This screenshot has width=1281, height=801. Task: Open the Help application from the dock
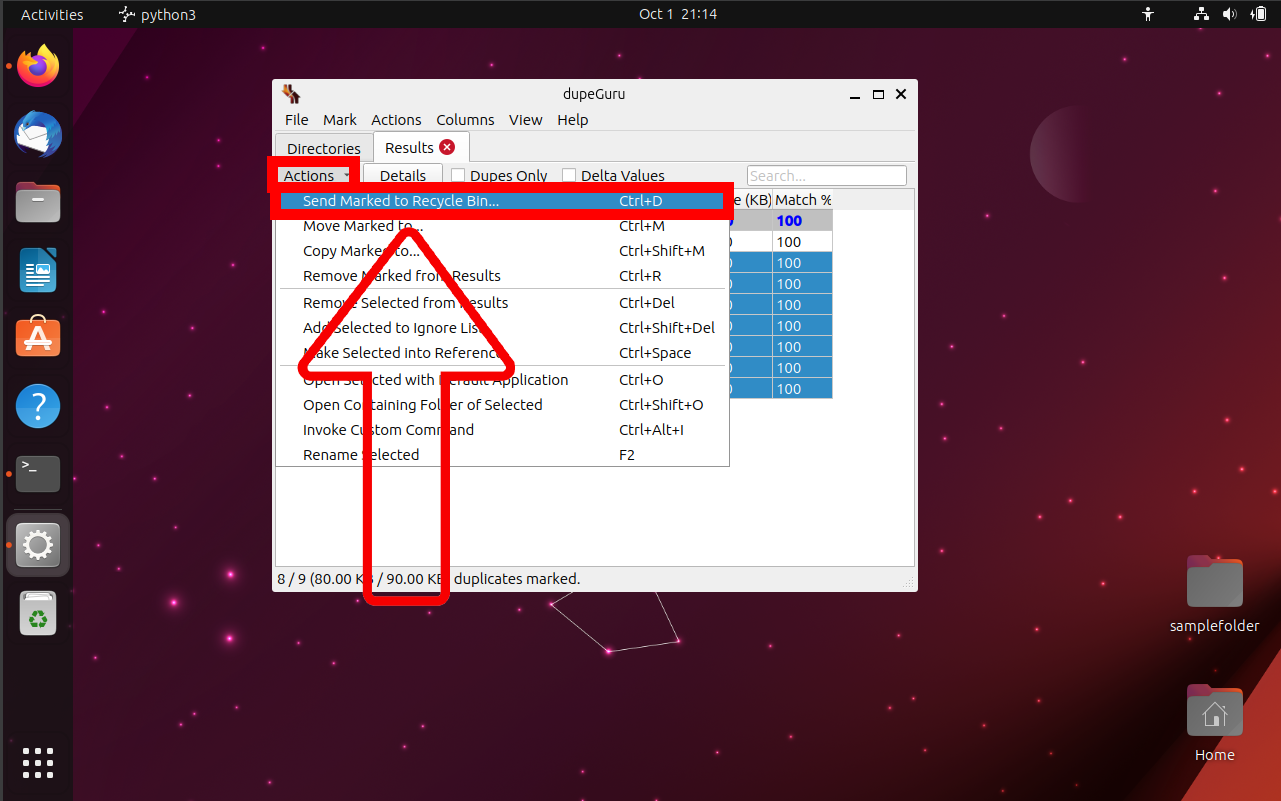tap(37, 406)
